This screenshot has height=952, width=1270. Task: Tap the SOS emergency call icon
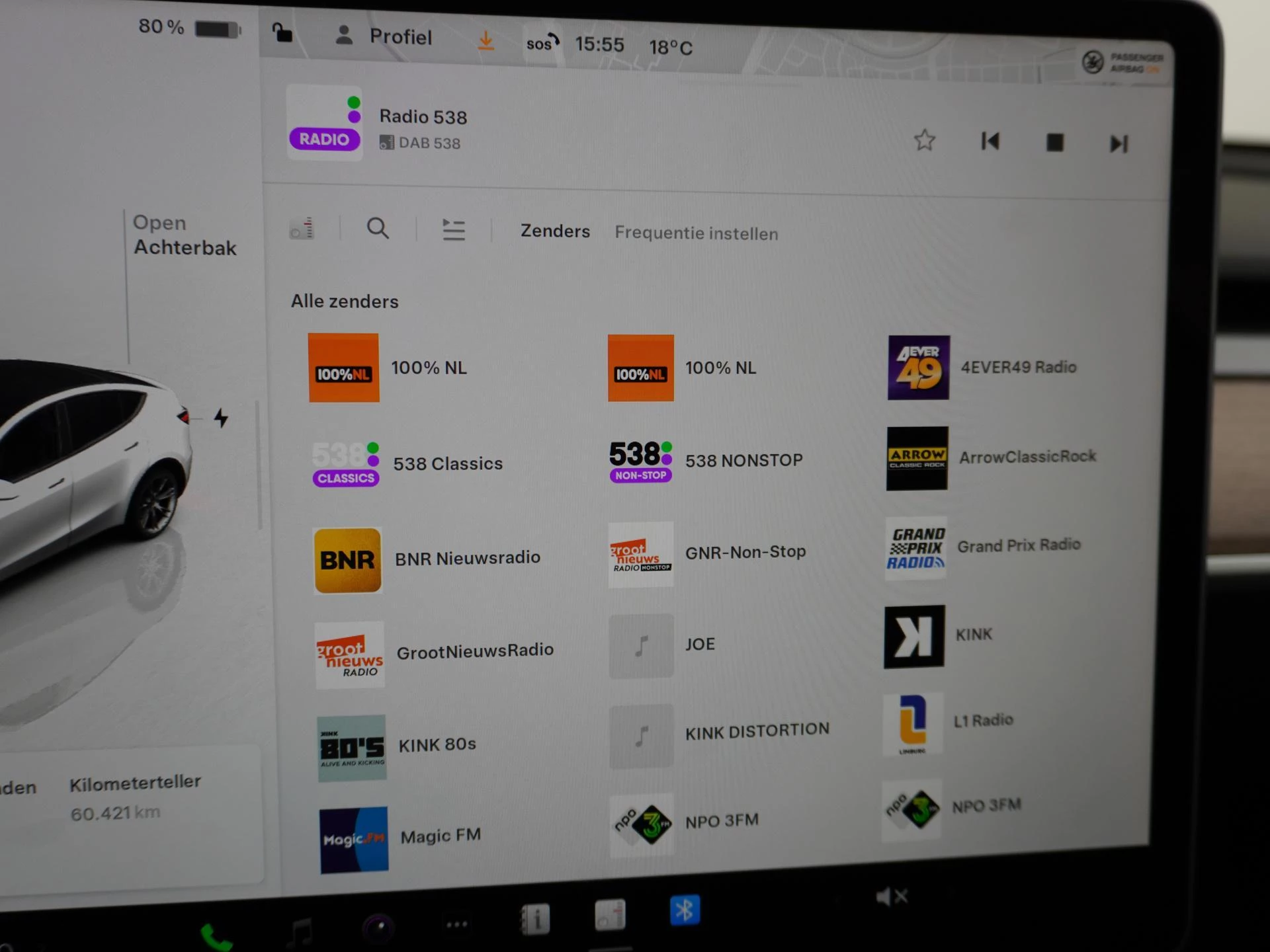[x=542, y=42]
